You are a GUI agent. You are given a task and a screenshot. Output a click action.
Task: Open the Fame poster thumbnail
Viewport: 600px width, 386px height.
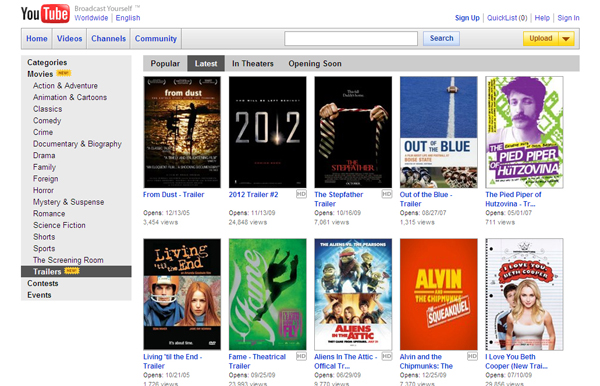267,294
